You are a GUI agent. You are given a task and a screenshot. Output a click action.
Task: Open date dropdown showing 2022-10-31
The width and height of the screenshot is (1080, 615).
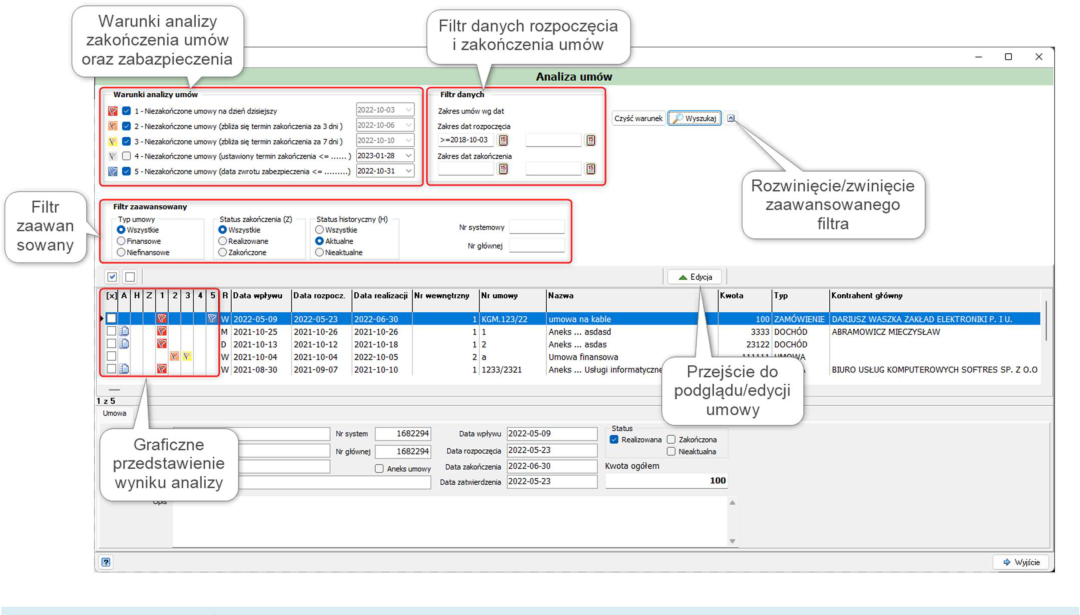[x=408, y=171]
